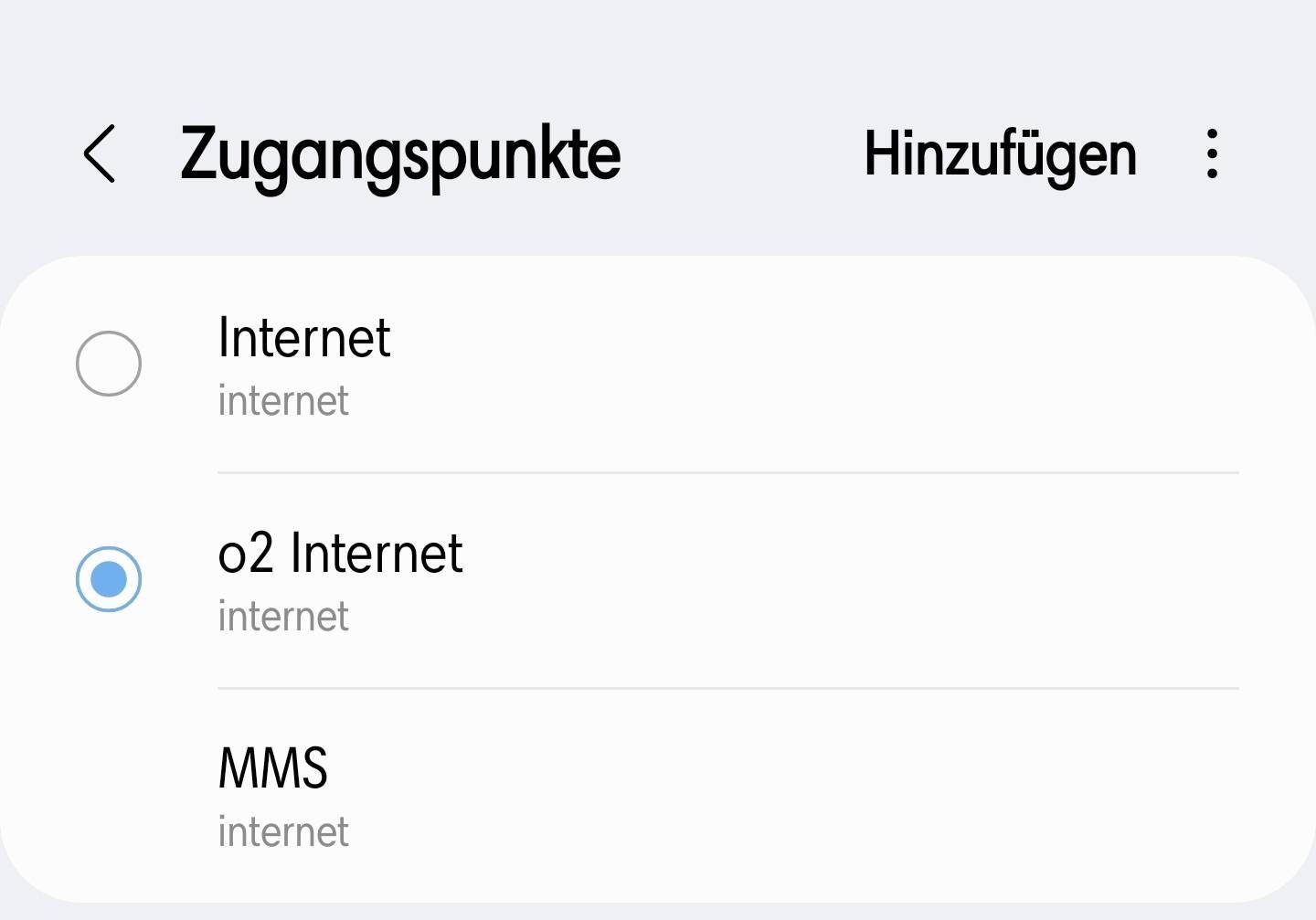The image size is (1316, 920).
Task: Click the Zugangspunkte page title
Action: (400, 153)
